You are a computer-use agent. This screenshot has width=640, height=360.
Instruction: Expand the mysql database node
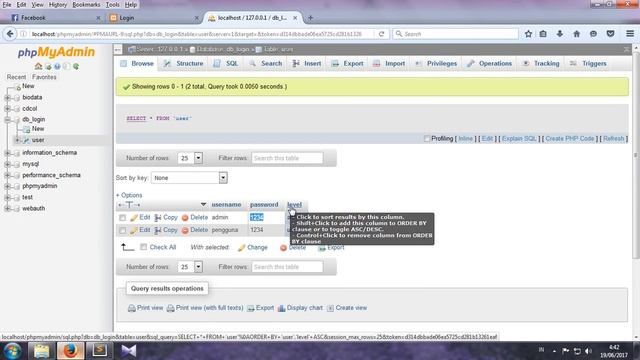click(x=7, y=164)
